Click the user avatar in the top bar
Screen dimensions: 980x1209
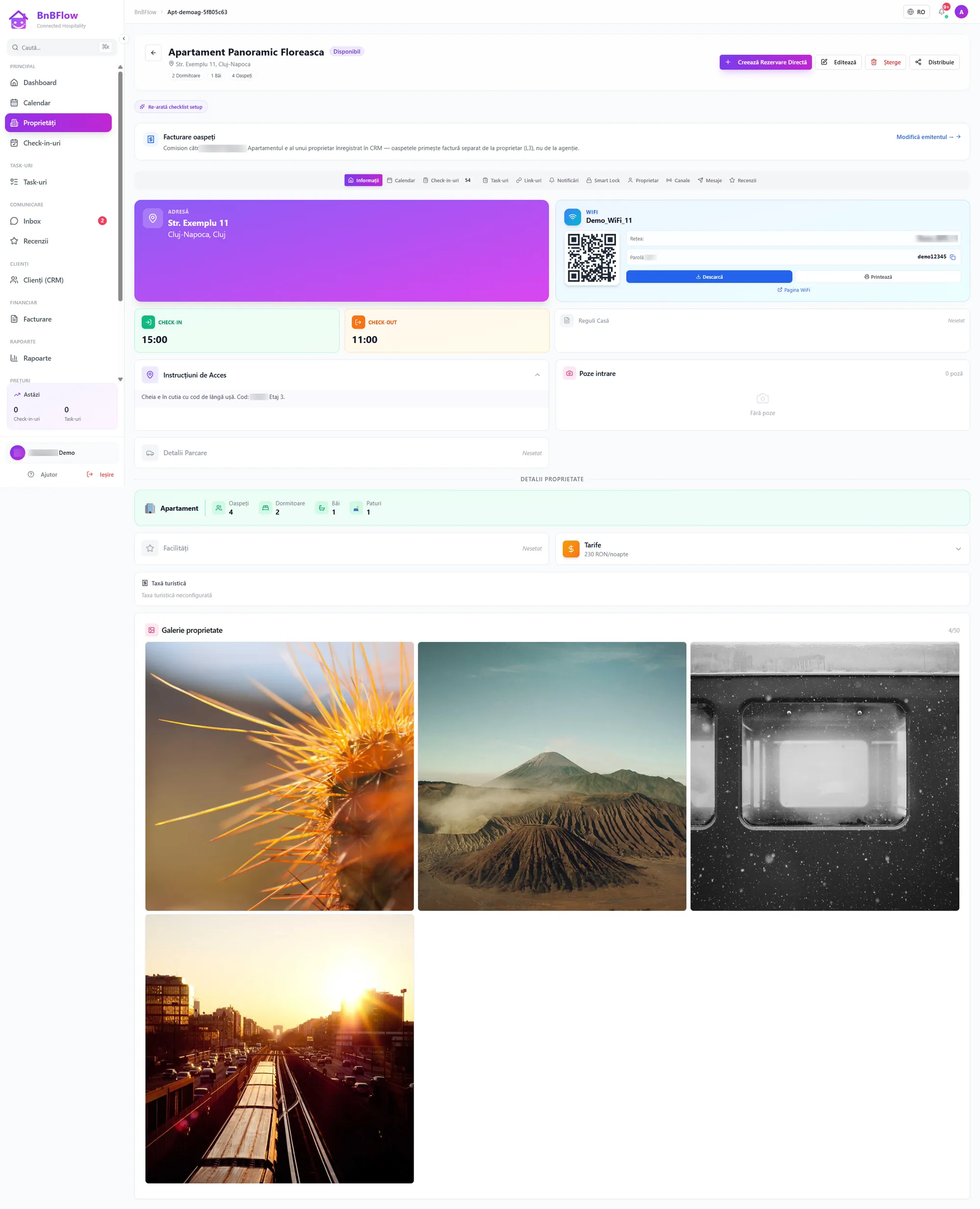tap(961, 12)
